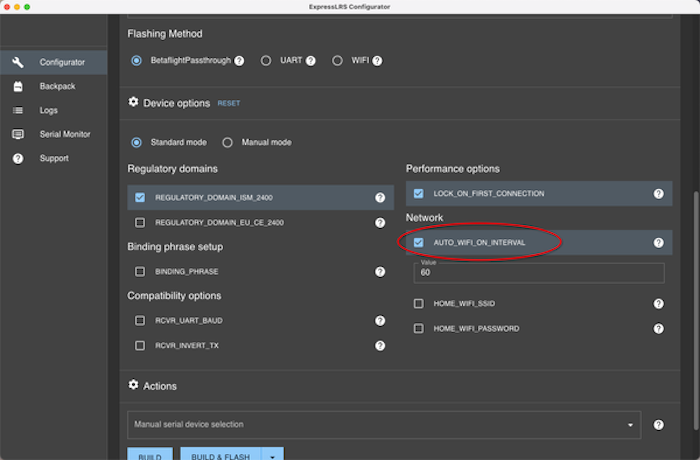This screenshot has width=700, height=460.
Task: Expand the Manual serial device selection dropdown
Action: pos(631,425)
